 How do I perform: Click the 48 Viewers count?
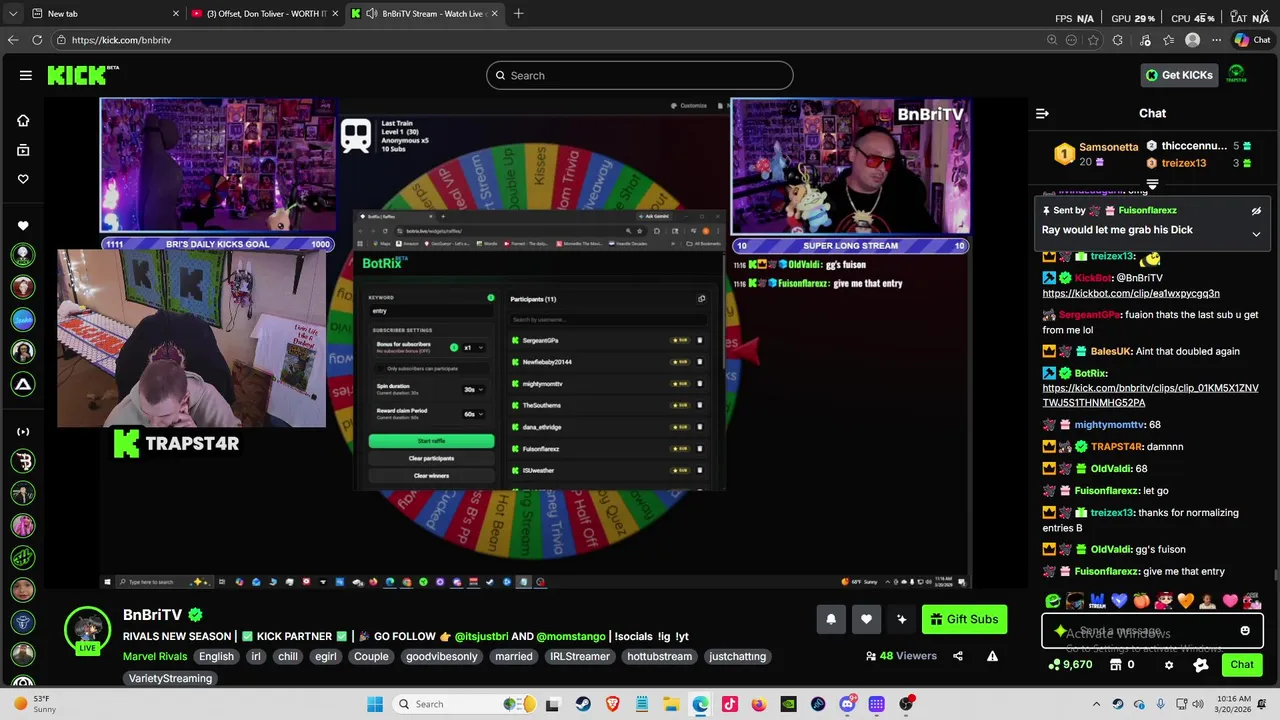point(901,656)
